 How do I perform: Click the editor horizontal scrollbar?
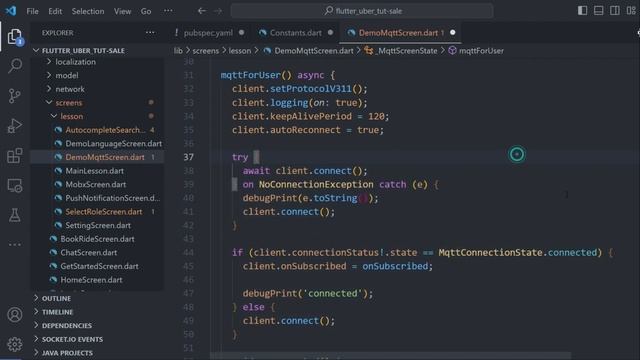pos(391,356)
